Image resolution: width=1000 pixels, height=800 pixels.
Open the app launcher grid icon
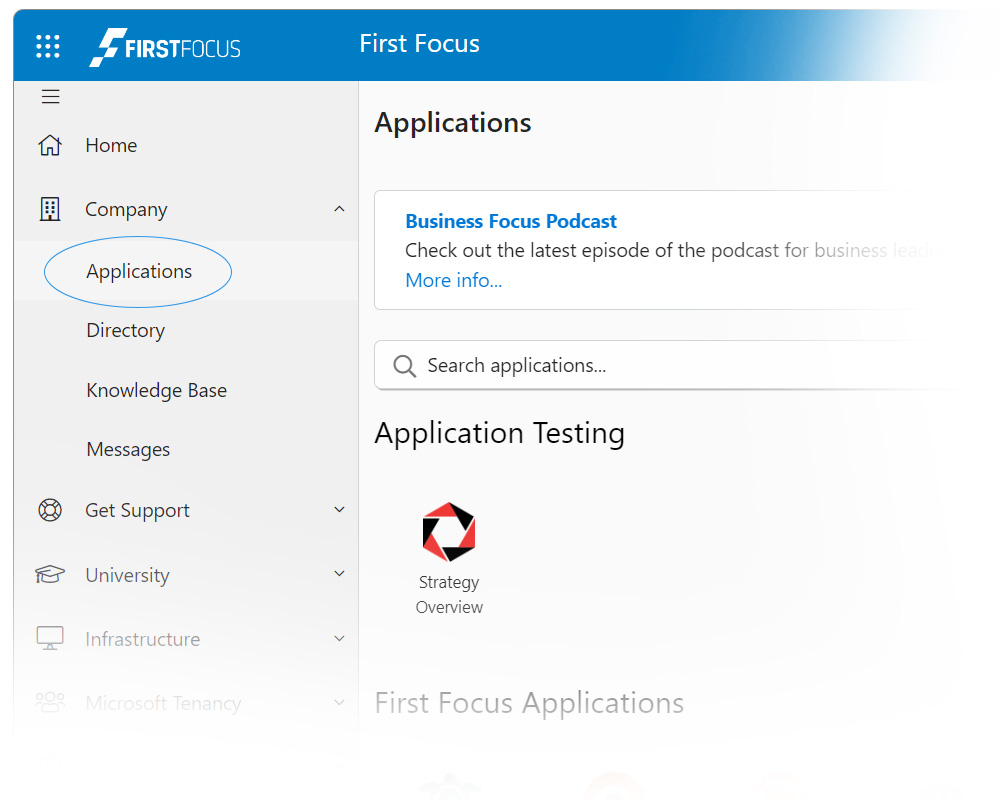coord(47,45)
